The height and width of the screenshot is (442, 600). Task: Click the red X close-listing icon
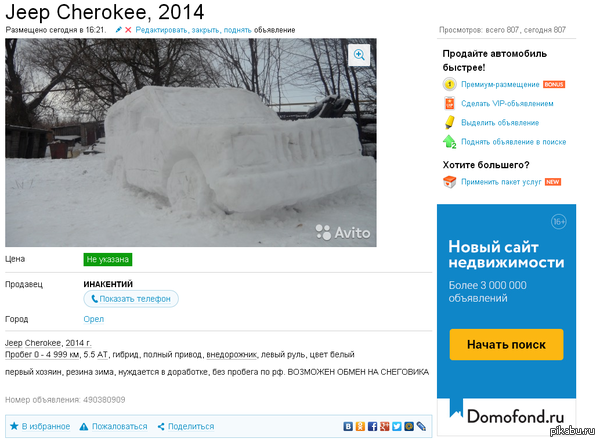pyautogui.click(x=128, y=31)
